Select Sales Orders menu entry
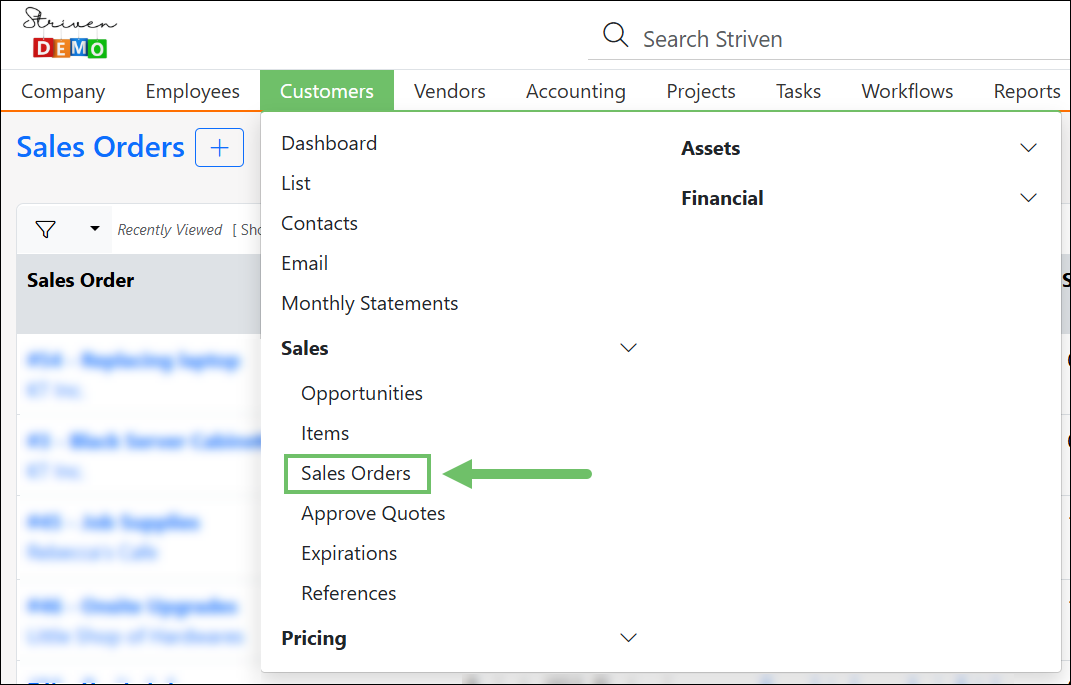The height and width of the screenshot is (685, 1071). pos(357,473)
